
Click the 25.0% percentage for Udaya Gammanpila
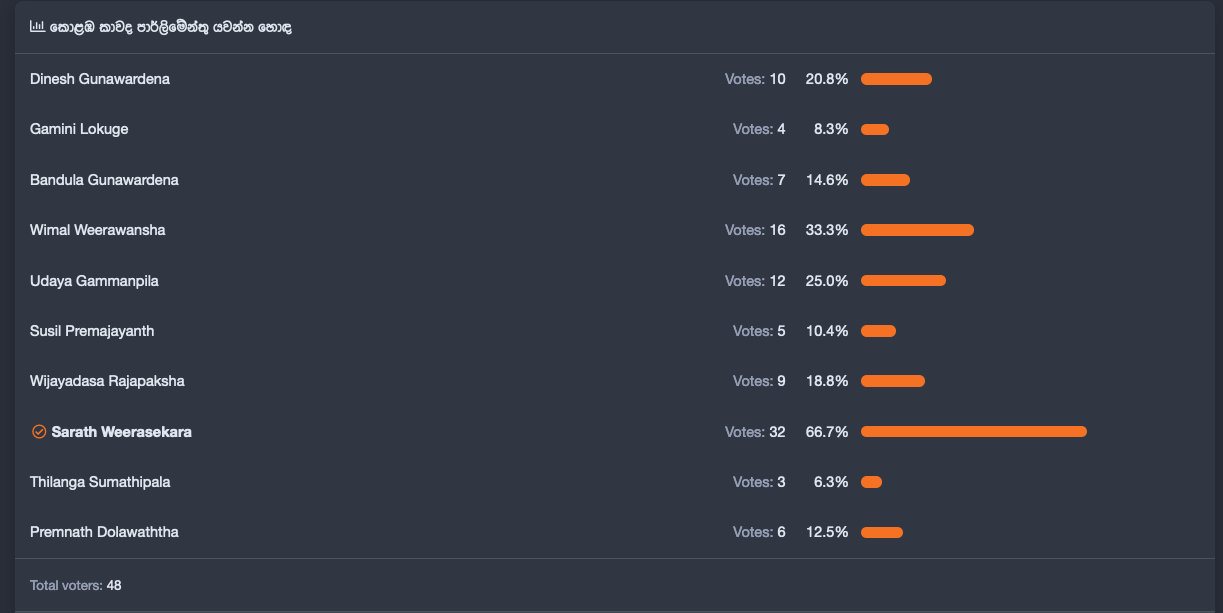pos(827,281)
